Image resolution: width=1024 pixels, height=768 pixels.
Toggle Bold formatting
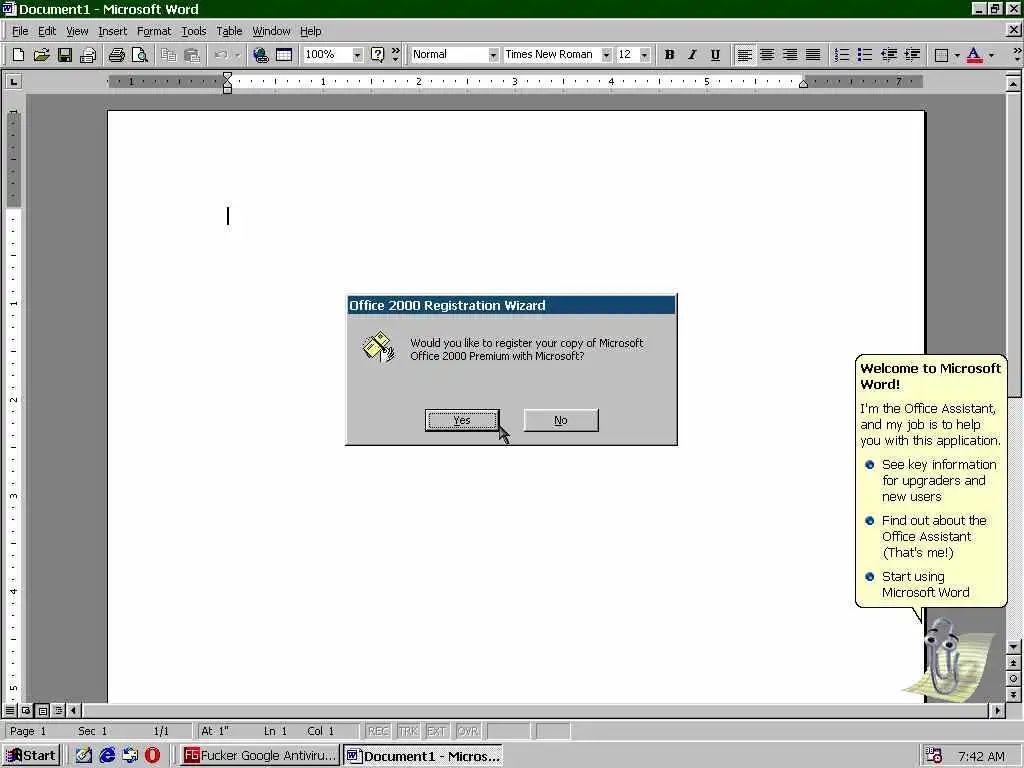click(x=669, y=55)
